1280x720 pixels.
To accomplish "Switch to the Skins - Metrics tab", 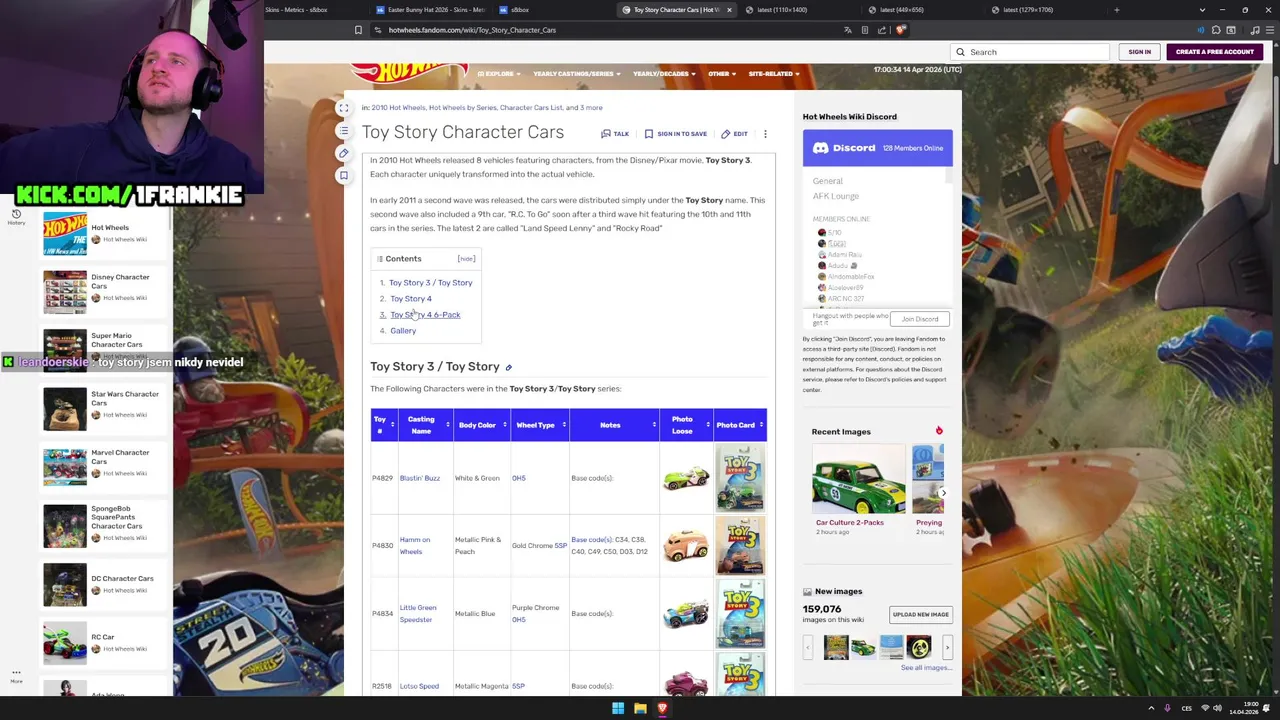I will point(295,10).
